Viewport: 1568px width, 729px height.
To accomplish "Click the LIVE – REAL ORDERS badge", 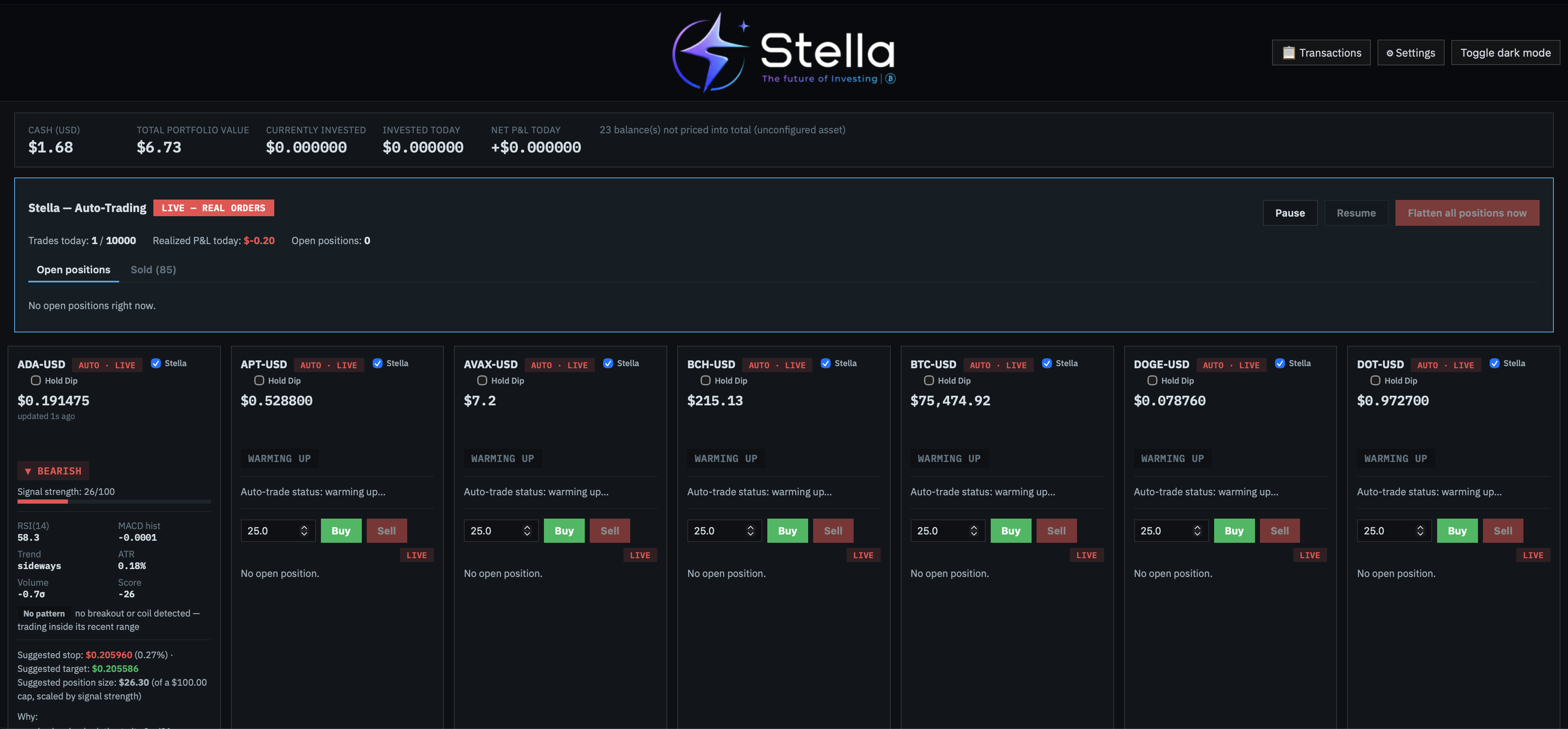I will (x=214, y=208).
